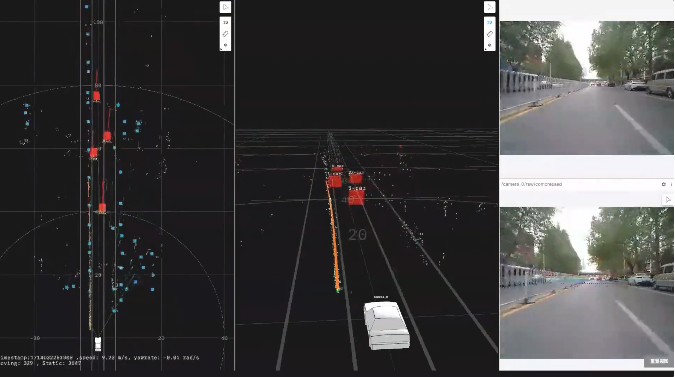This screenshot has height=377, width=675.
Task: Click the camera topic name in panel header
Action: pyautogui.click(x=531, y=184)
